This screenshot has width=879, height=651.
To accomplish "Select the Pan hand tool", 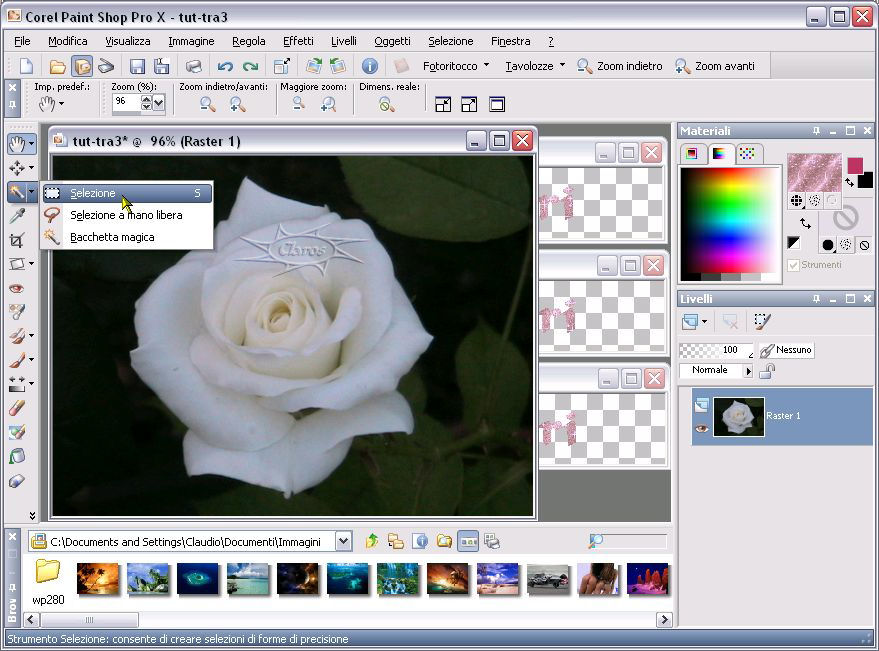I will [17, 144].
